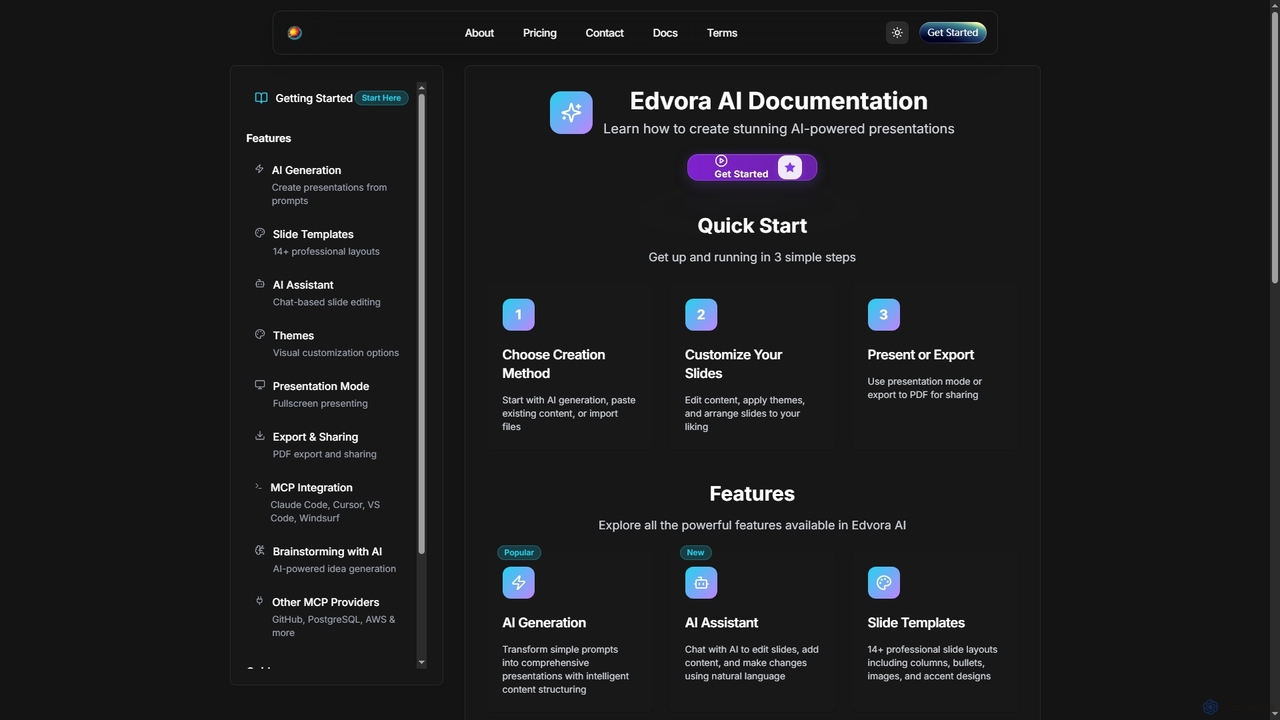1280x720 pixels.
Task: Click the AI Generation feature card icon
Action: (x=518, y=583)
